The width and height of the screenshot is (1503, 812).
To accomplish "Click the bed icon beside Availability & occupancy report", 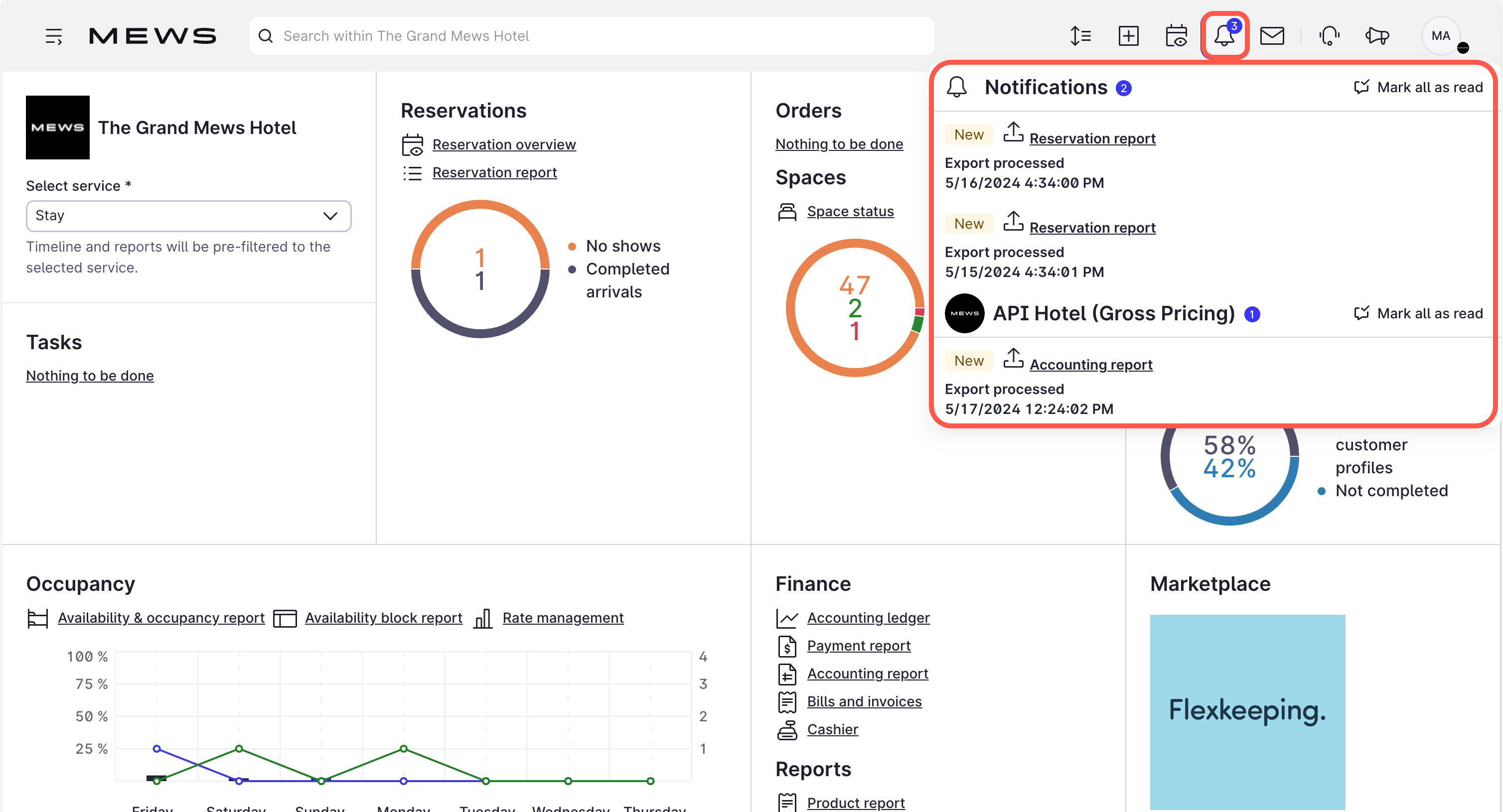I will point(37,618).
